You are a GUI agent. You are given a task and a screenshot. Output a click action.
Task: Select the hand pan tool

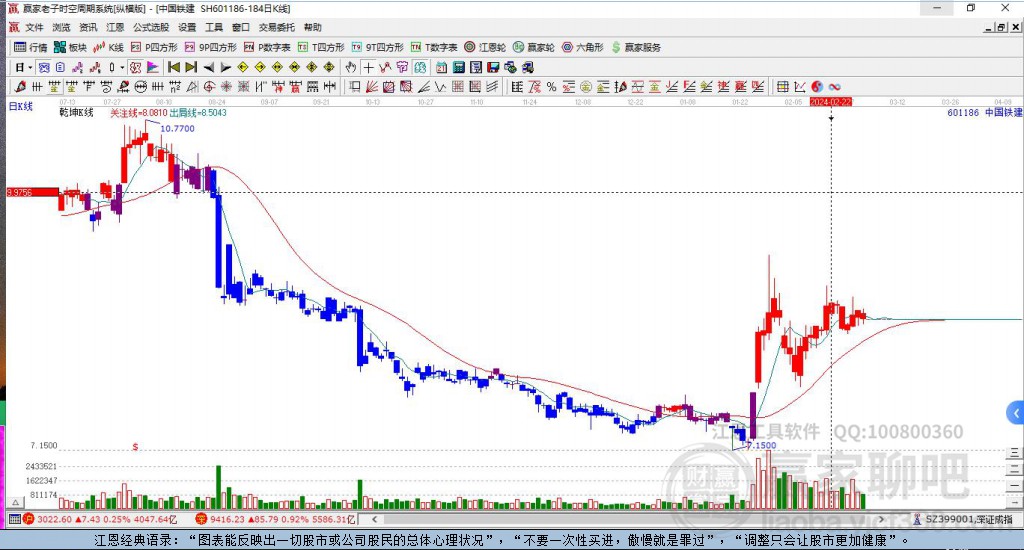[x=351, y=67]
